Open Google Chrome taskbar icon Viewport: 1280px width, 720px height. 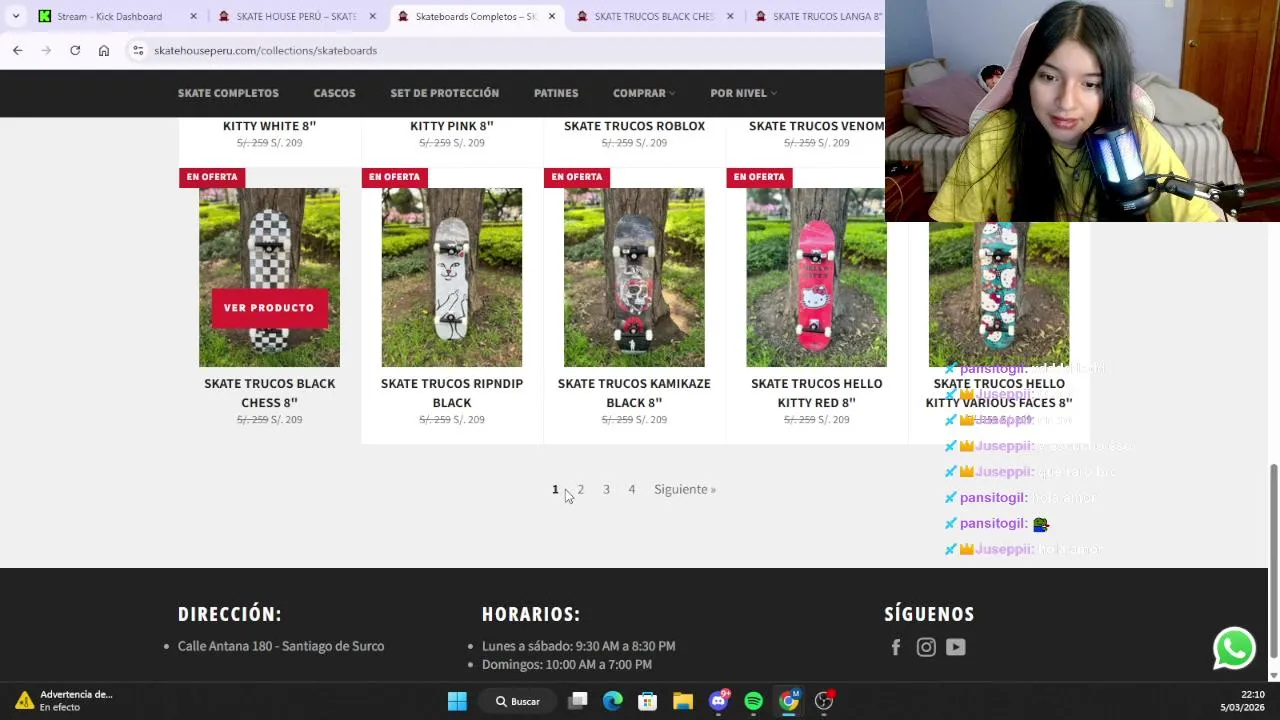coord(789,701)
